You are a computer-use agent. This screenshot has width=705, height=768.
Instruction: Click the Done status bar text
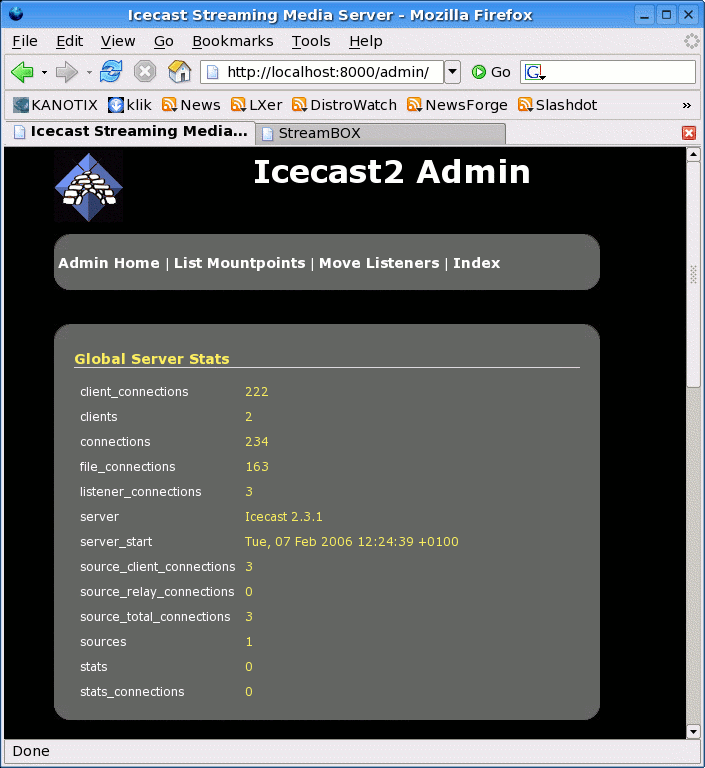31,751
